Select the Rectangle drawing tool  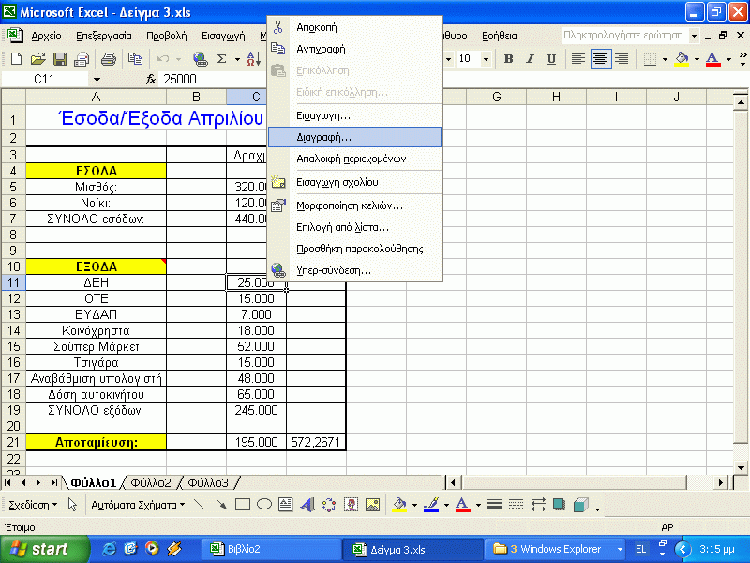243,504
